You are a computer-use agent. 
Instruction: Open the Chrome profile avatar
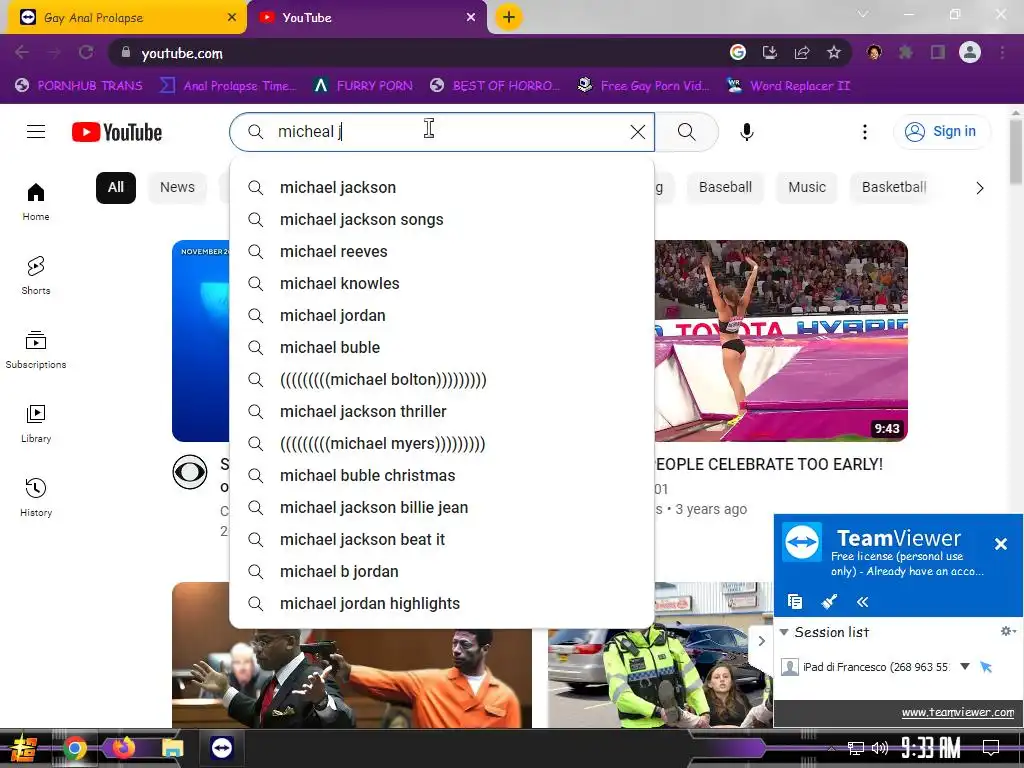[x=970, y=52]
